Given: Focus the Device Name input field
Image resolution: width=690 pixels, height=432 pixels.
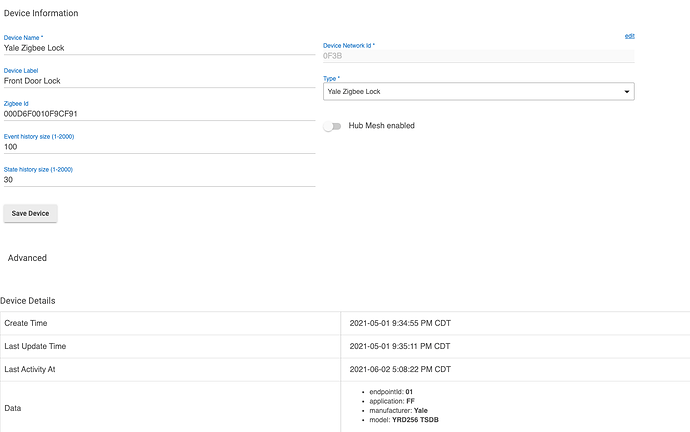Looking at the screenshot, I should (x=160, y=47).
